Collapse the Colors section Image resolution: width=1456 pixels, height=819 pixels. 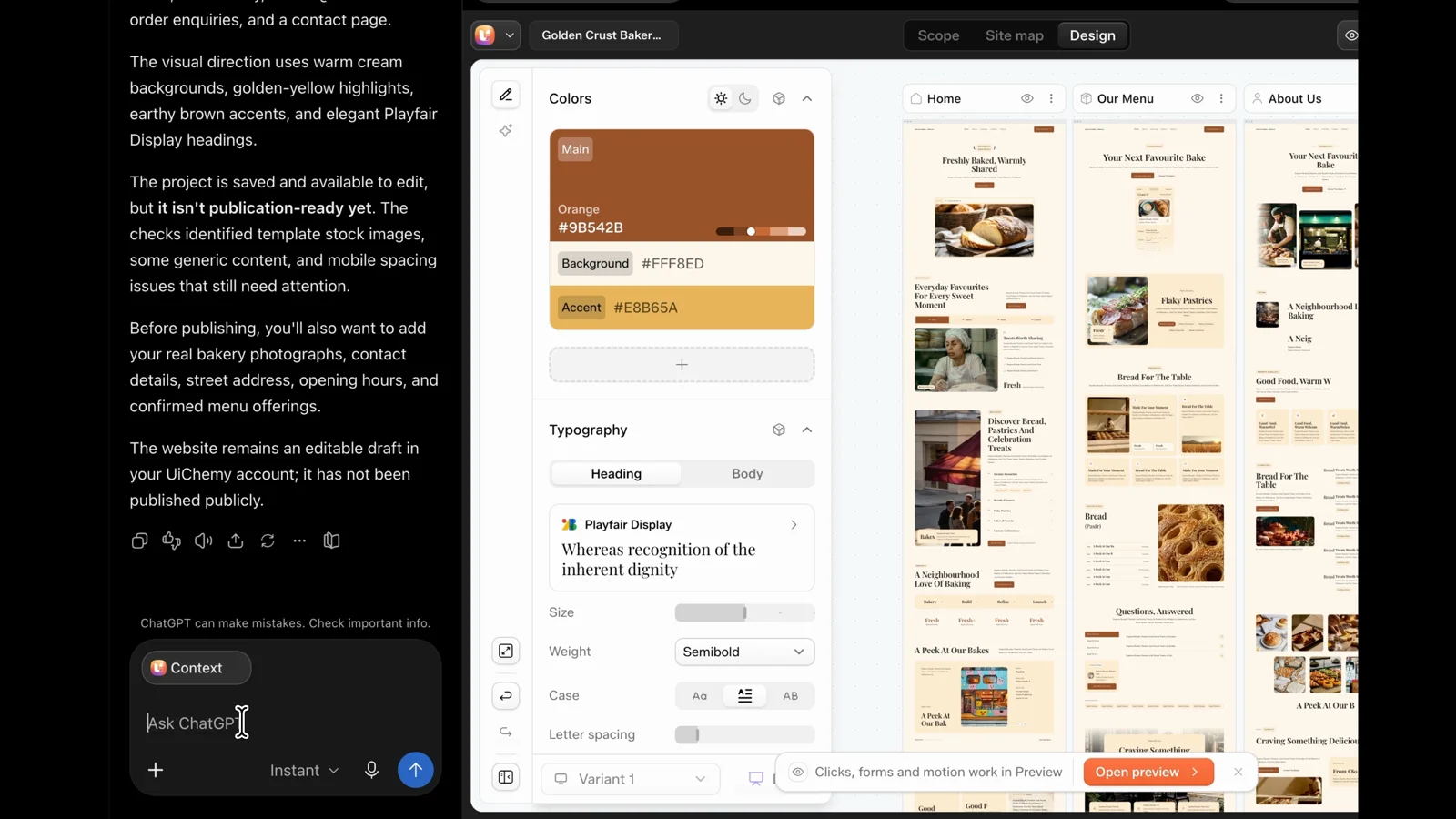(x=807, y=98)
